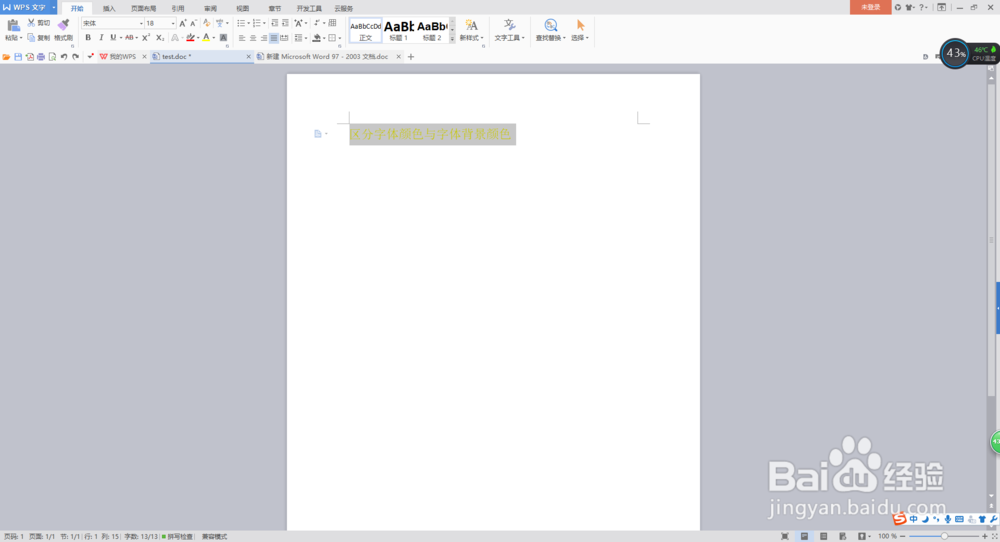
Task: Click decrease indent icon
Action: tap(274, 23)
